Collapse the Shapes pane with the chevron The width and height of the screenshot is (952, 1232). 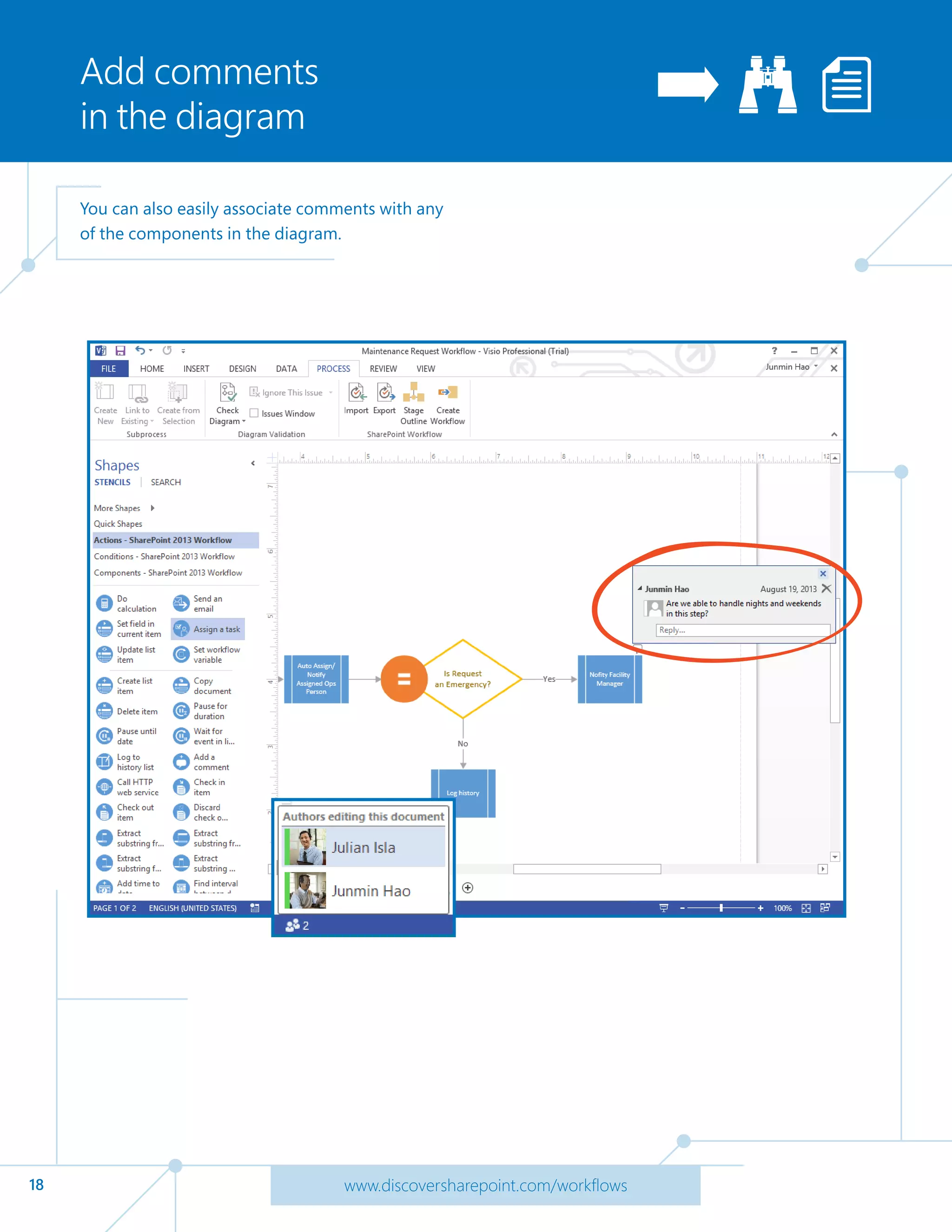coord(253,463)
